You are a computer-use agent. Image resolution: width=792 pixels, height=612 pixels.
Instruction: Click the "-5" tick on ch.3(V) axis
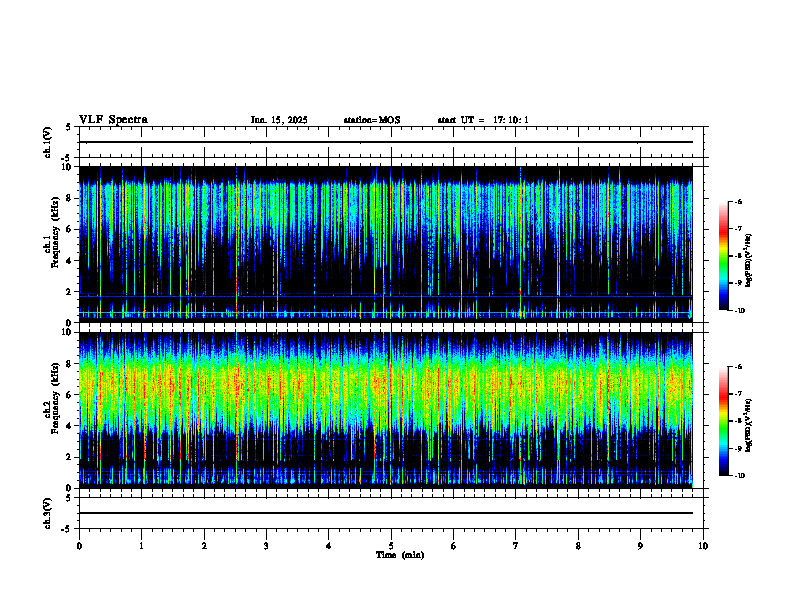point(67,529)
